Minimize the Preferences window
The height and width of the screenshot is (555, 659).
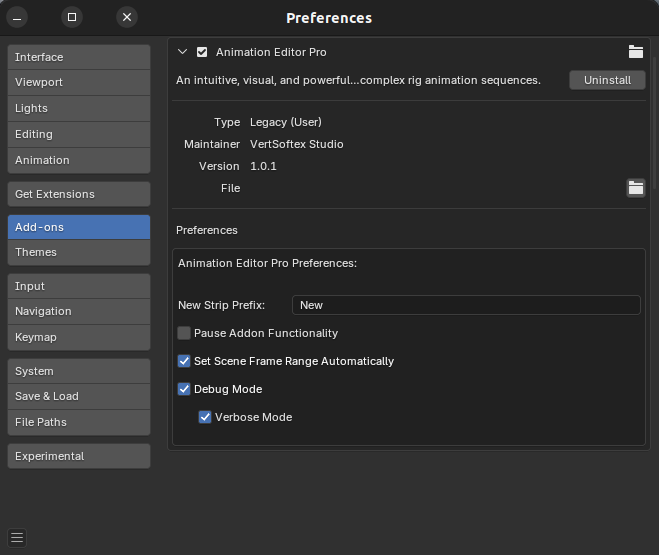(17, 18)
